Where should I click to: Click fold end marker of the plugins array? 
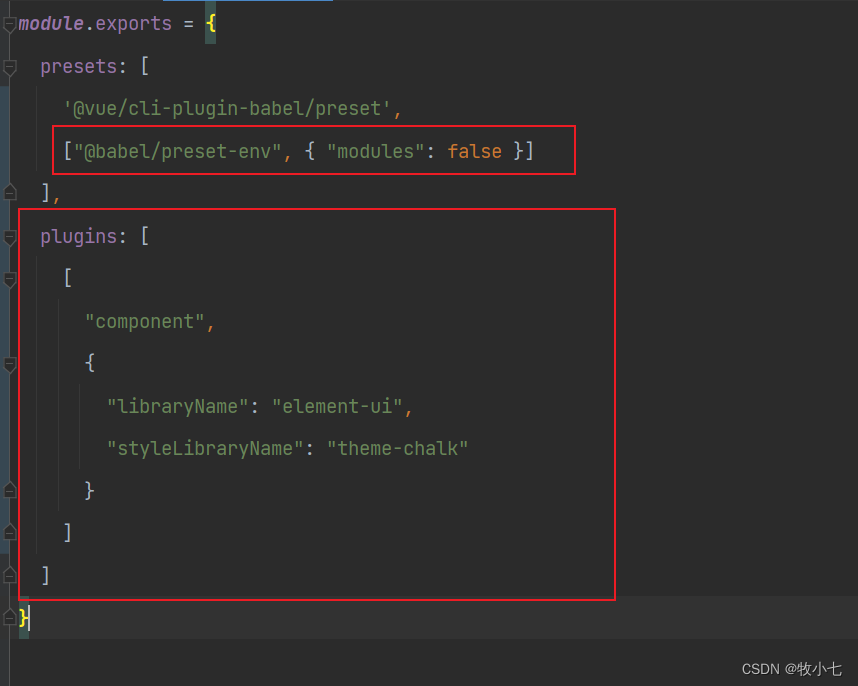9,575
